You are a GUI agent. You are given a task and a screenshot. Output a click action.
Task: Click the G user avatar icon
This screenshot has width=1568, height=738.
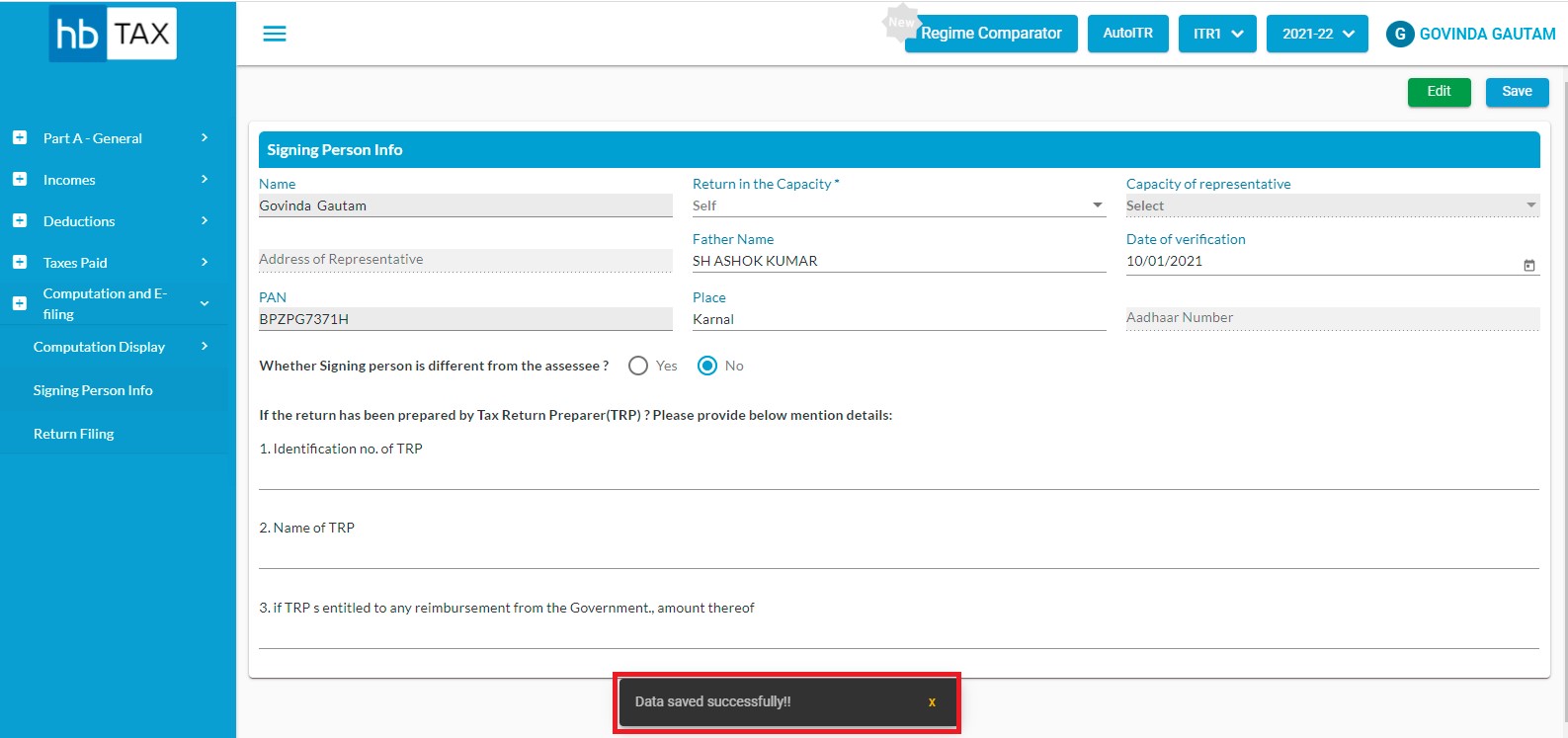click(x=1400, y=34)
